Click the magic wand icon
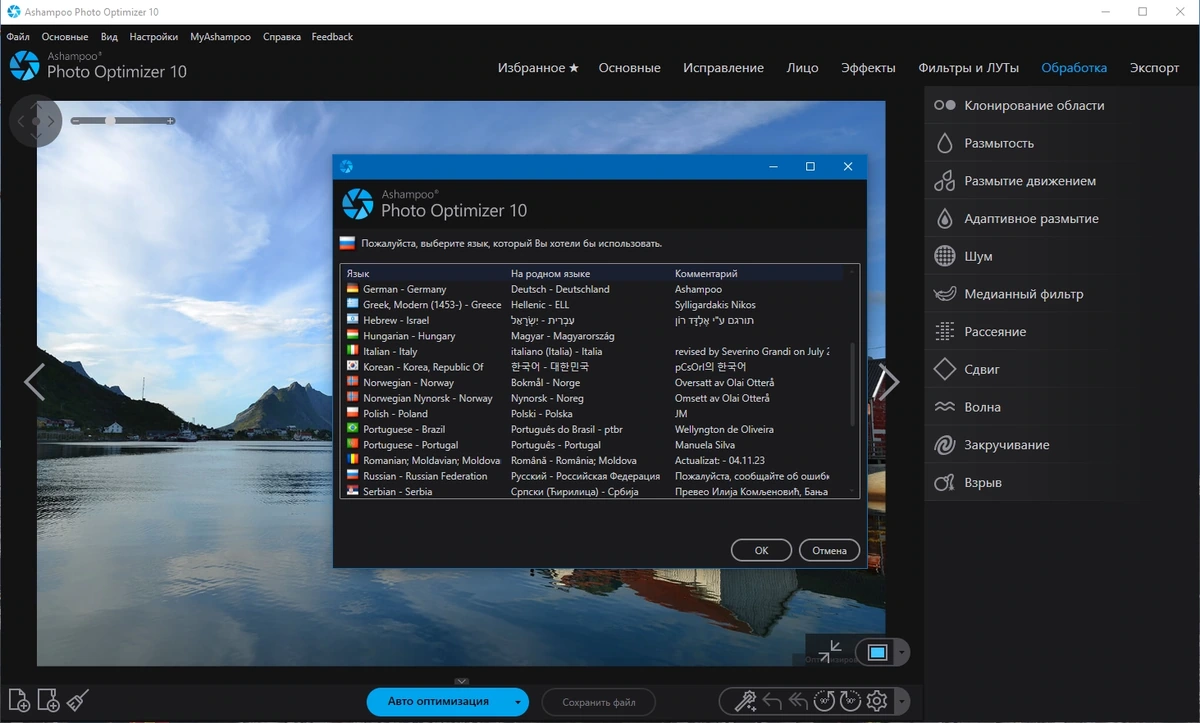Viewport: 1200px width, 723px height. [745, 701]
